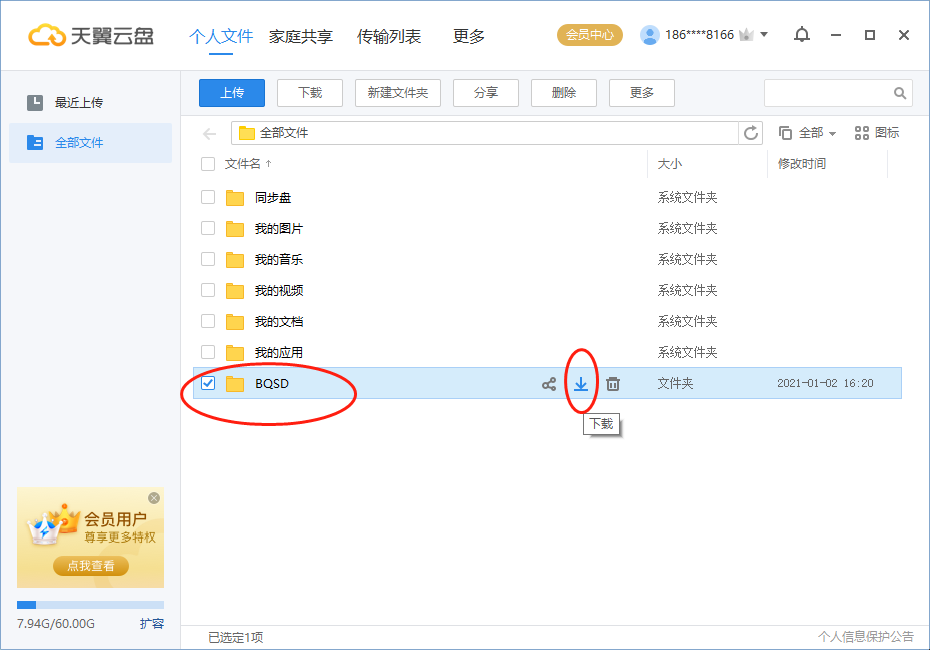
Task: Click the crown membership icon beside the account number
Action: coord(746,35)
